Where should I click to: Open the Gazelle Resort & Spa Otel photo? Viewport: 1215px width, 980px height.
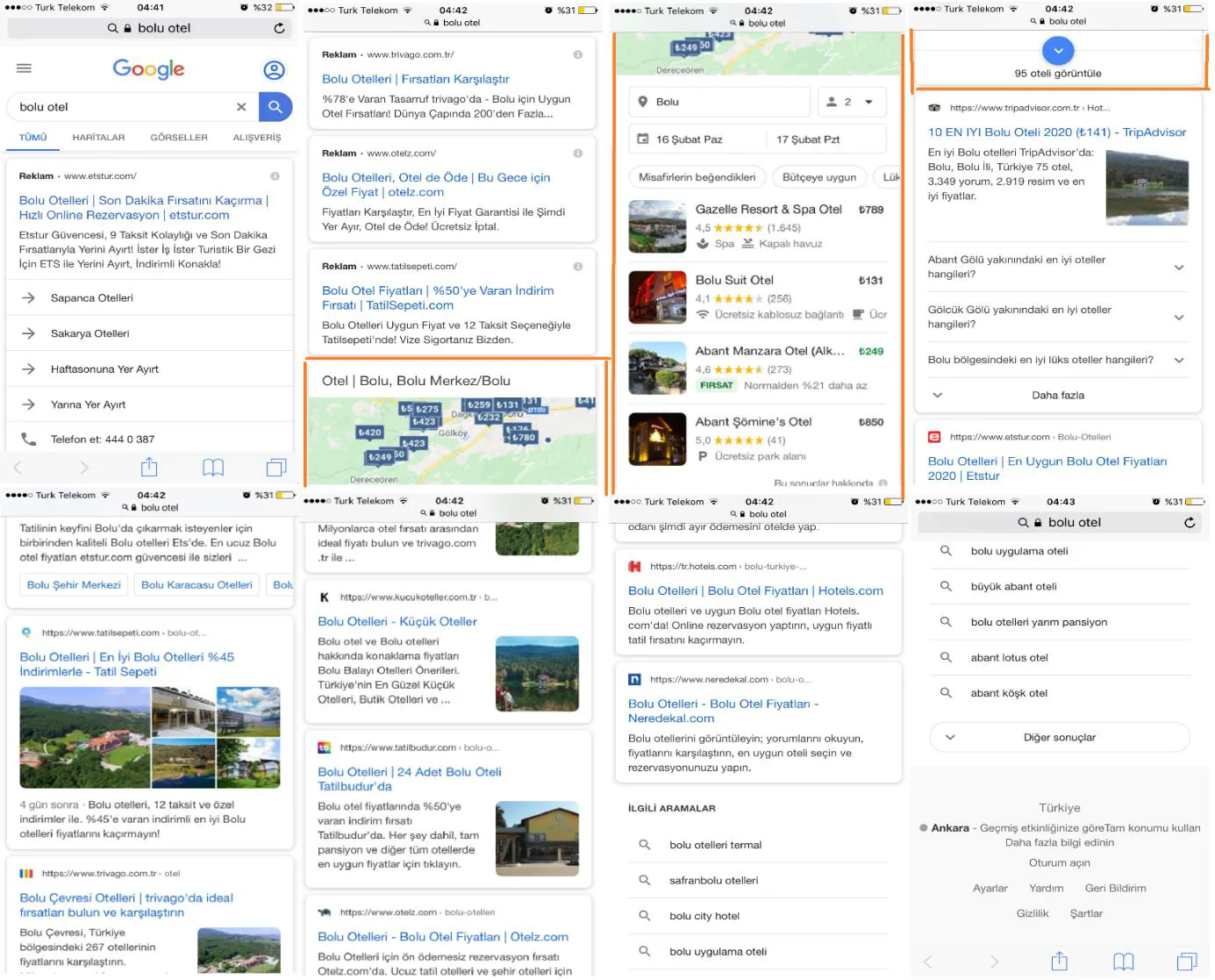(657, 226)
